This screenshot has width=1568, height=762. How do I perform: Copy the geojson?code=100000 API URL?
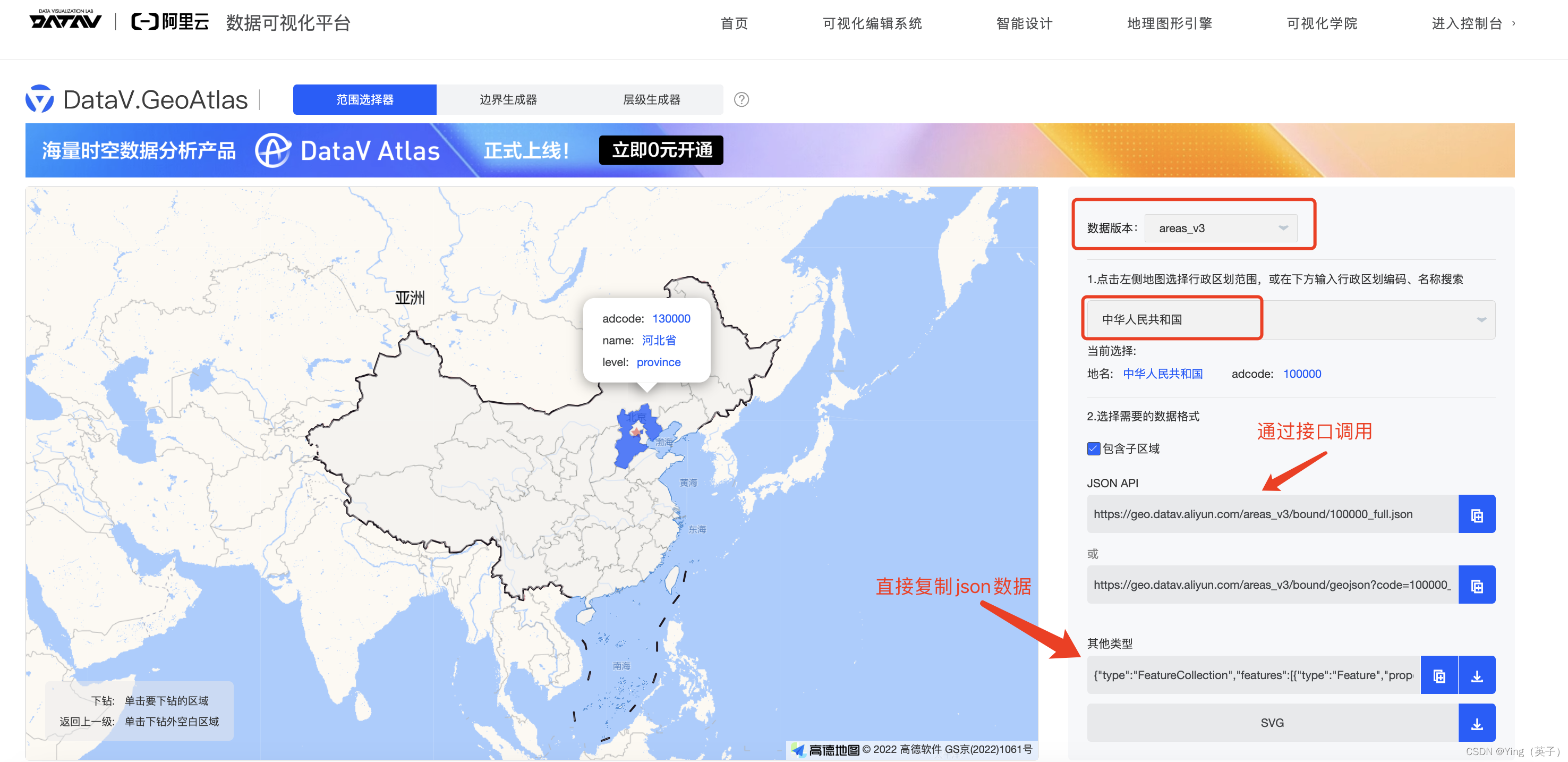pos(1476,585)
